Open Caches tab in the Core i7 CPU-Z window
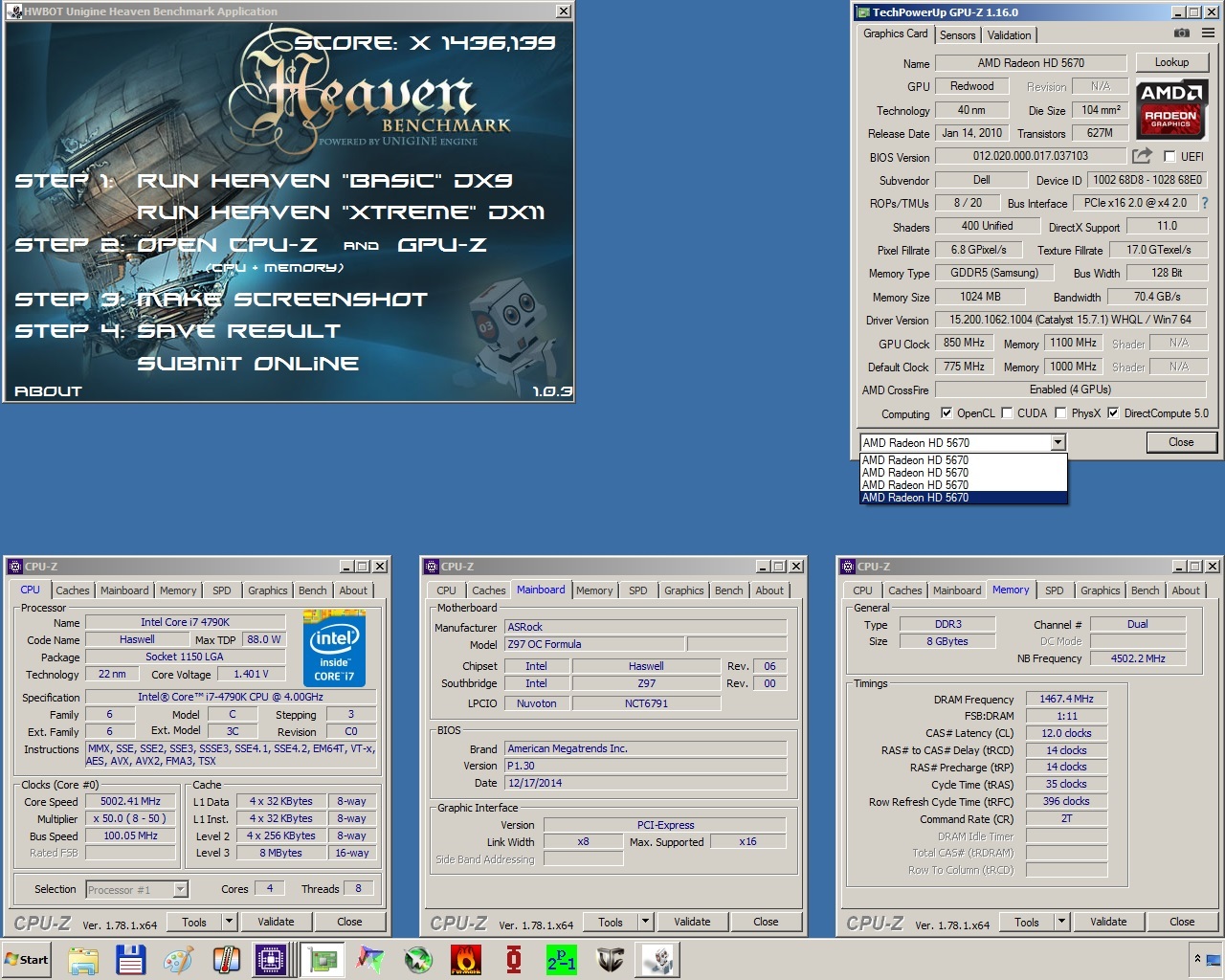 point(72,590)
